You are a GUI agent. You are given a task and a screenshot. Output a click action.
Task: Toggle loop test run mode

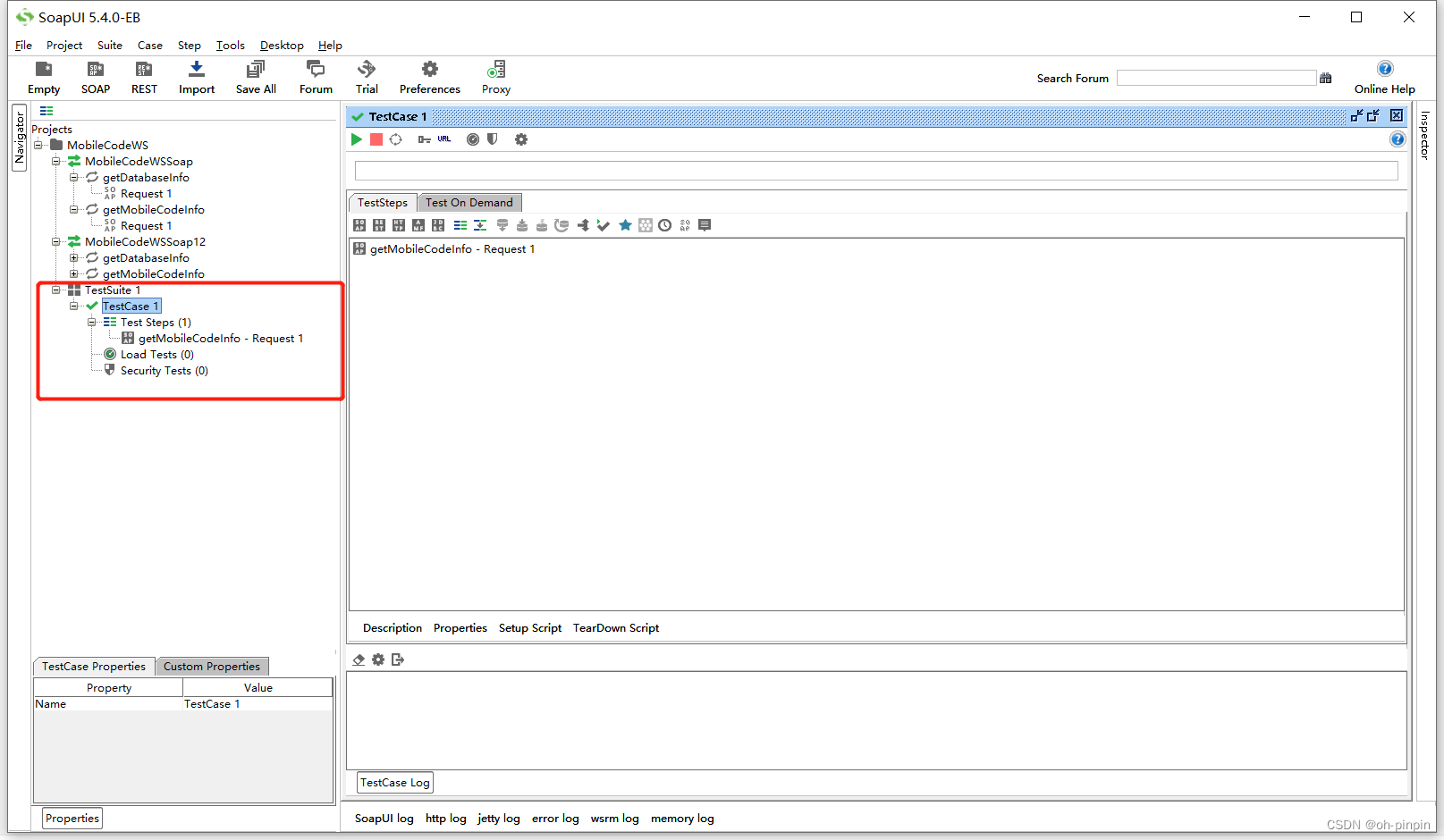pyautogui.click(x=395, y=139)
